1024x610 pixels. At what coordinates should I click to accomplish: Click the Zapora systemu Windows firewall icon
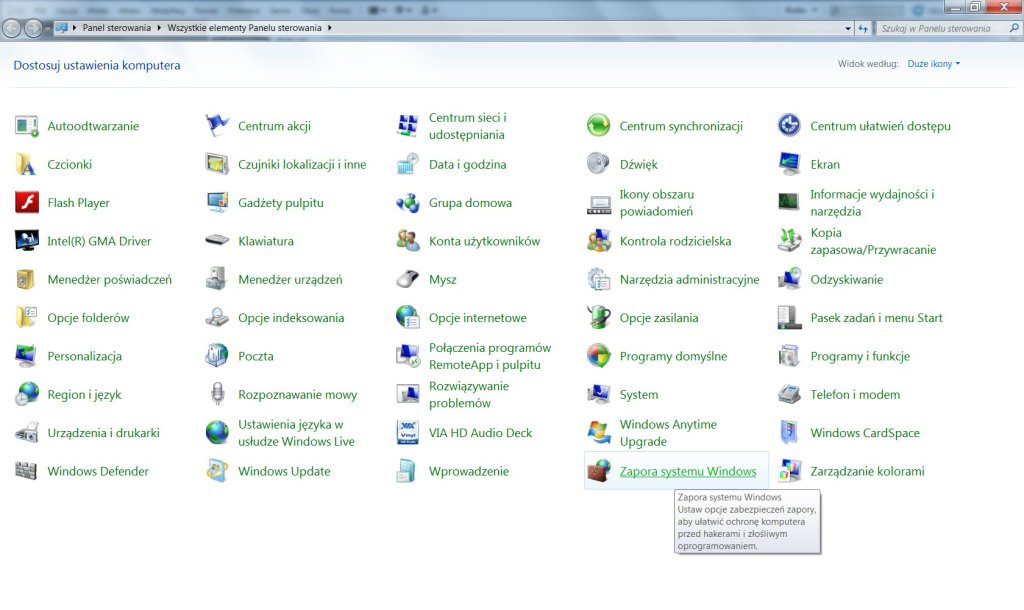tap(599, 471)
